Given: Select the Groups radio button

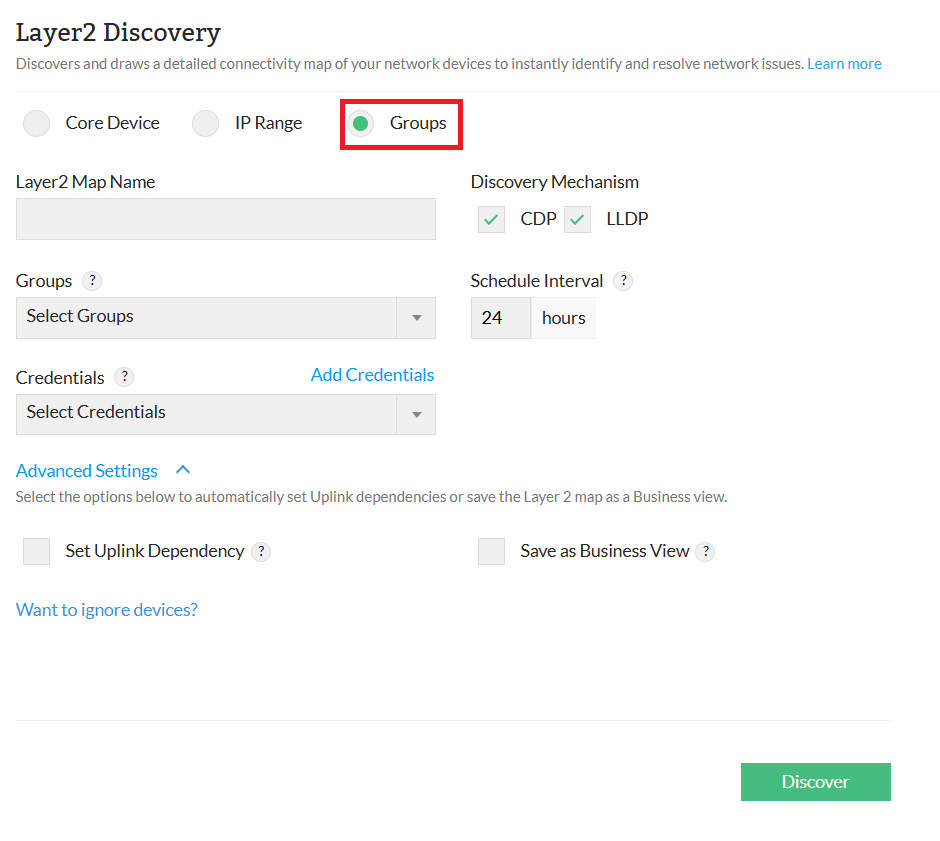Looking at the screenshot, I should pos(361,123).
